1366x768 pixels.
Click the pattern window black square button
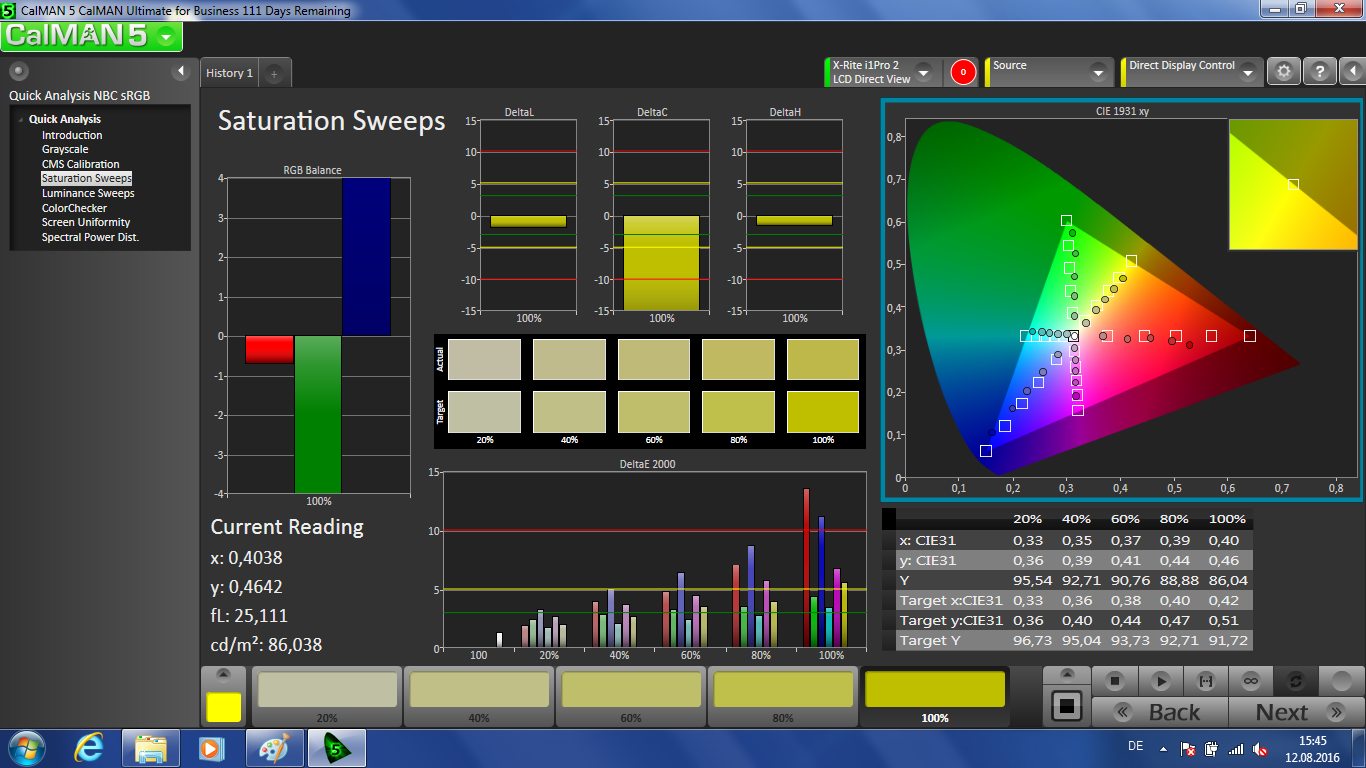coord(1067,707)
